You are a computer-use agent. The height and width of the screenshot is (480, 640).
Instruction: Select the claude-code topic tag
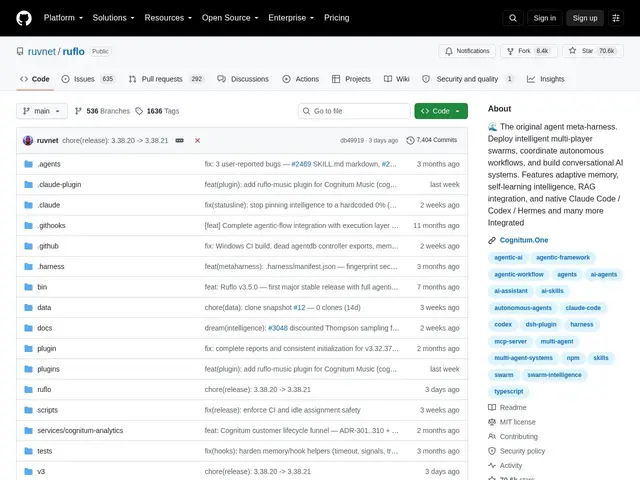(583, 308)
